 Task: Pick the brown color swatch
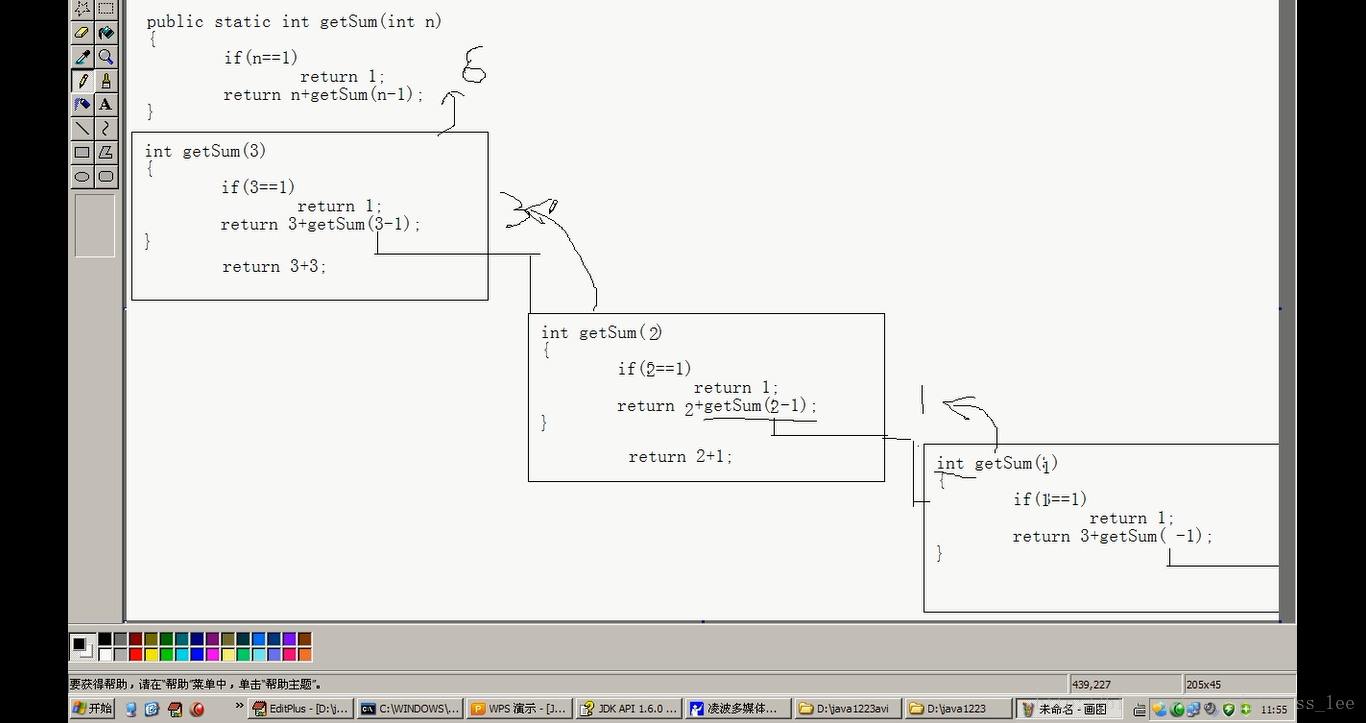305,639
